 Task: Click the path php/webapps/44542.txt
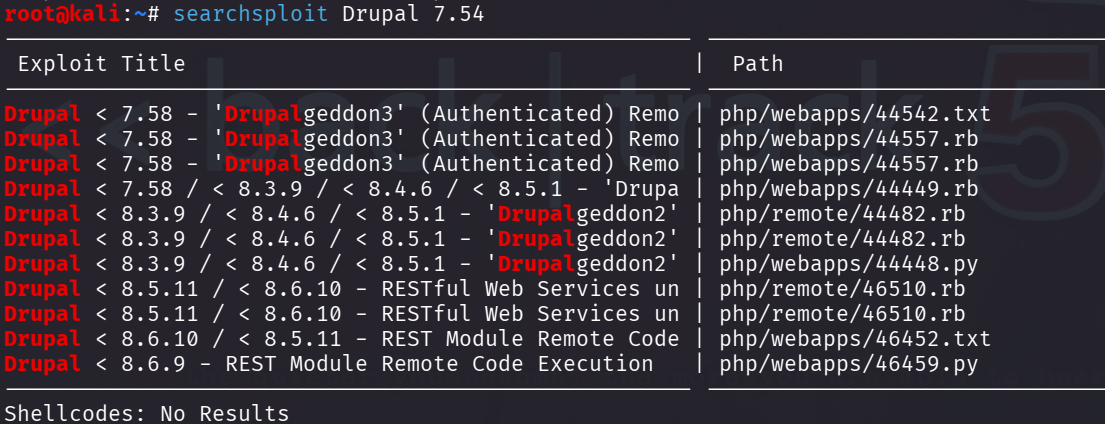tap(855, 114)
